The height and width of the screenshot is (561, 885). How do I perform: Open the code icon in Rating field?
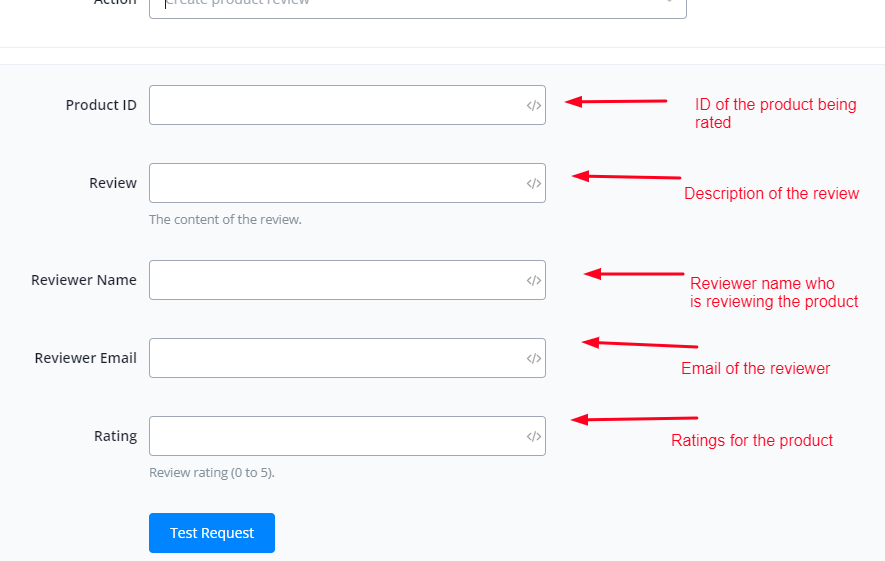[x=534, y=436]
